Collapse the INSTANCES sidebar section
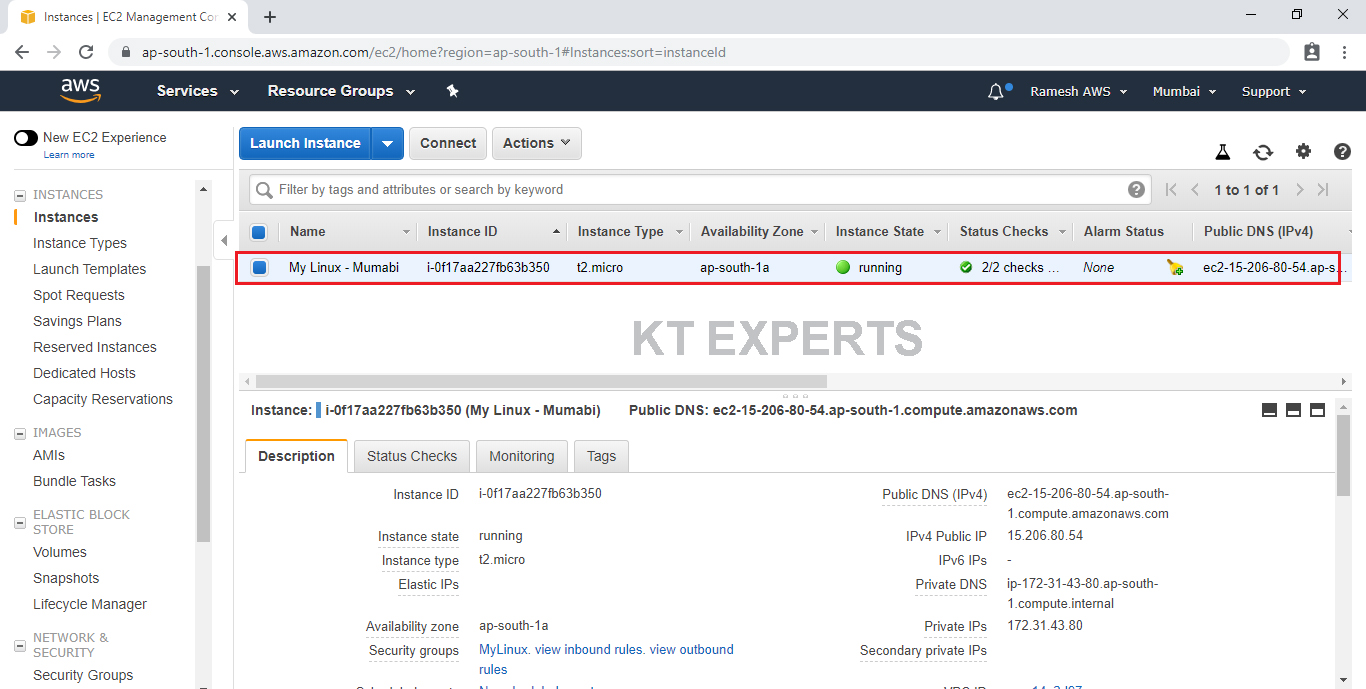Screen dimensions: 1366x689 click(20, 195)
